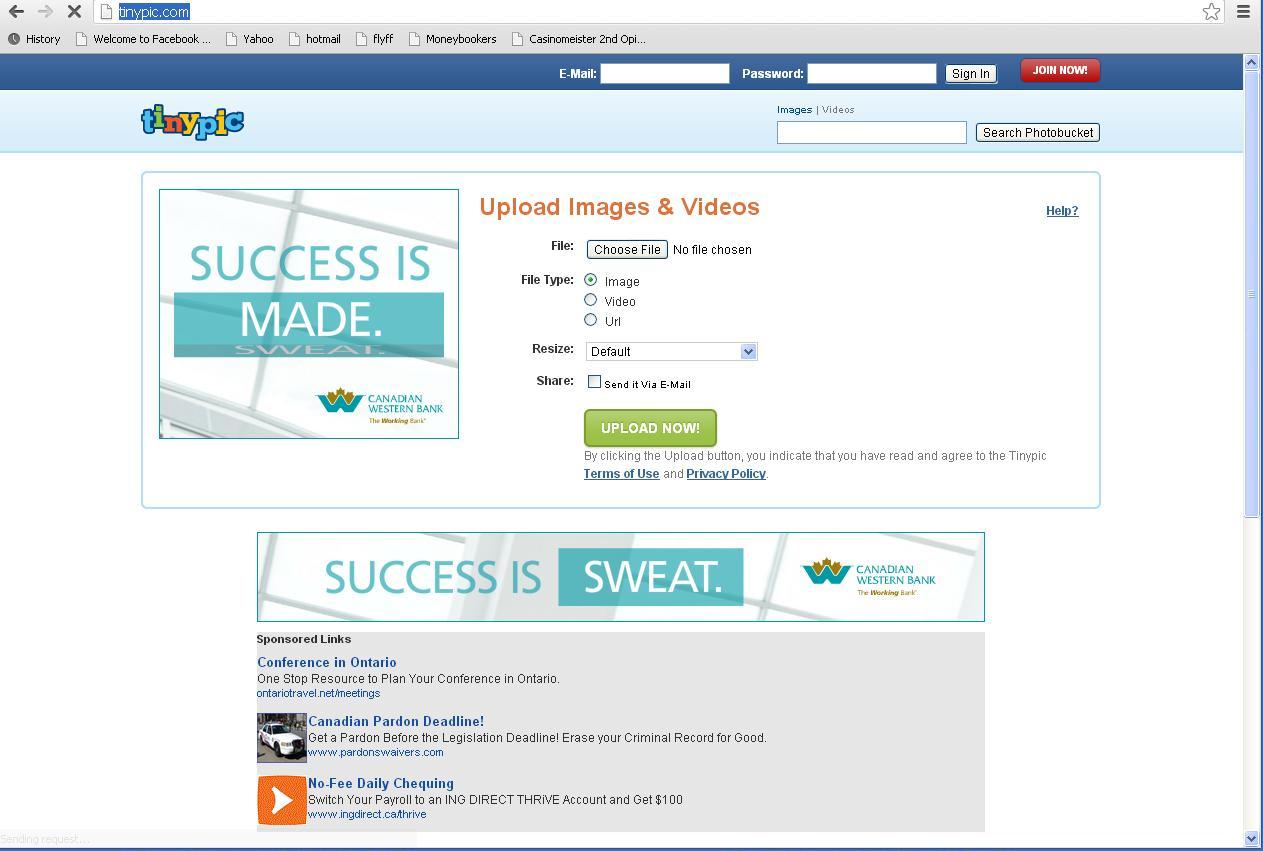Screen dimensions: 1263x851
Task: Open the Terms of Use link
Action: click(621, 474)
